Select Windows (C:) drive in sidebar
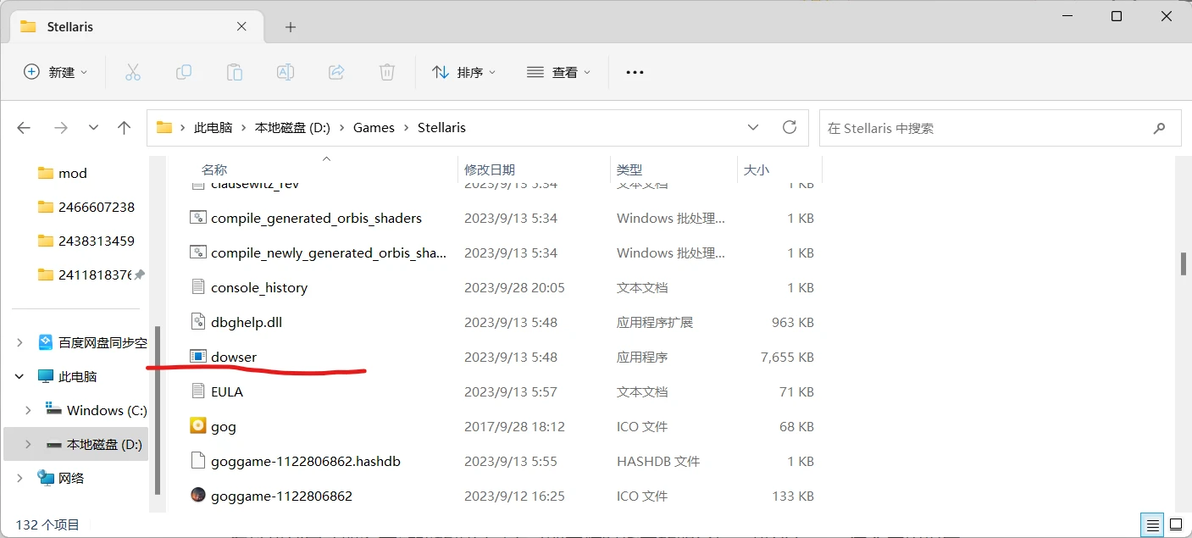This screenshot has height=538, width=1192. [x=106, y=410]
